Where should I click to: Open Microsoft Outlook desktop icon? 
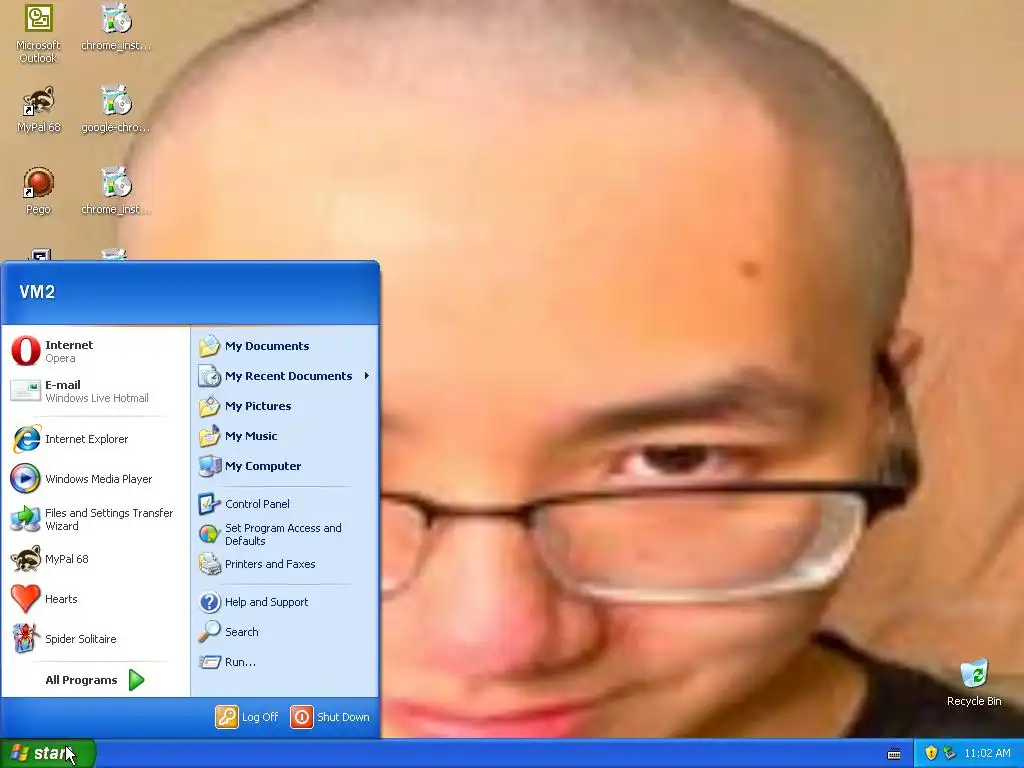click(x=38, y=33)
